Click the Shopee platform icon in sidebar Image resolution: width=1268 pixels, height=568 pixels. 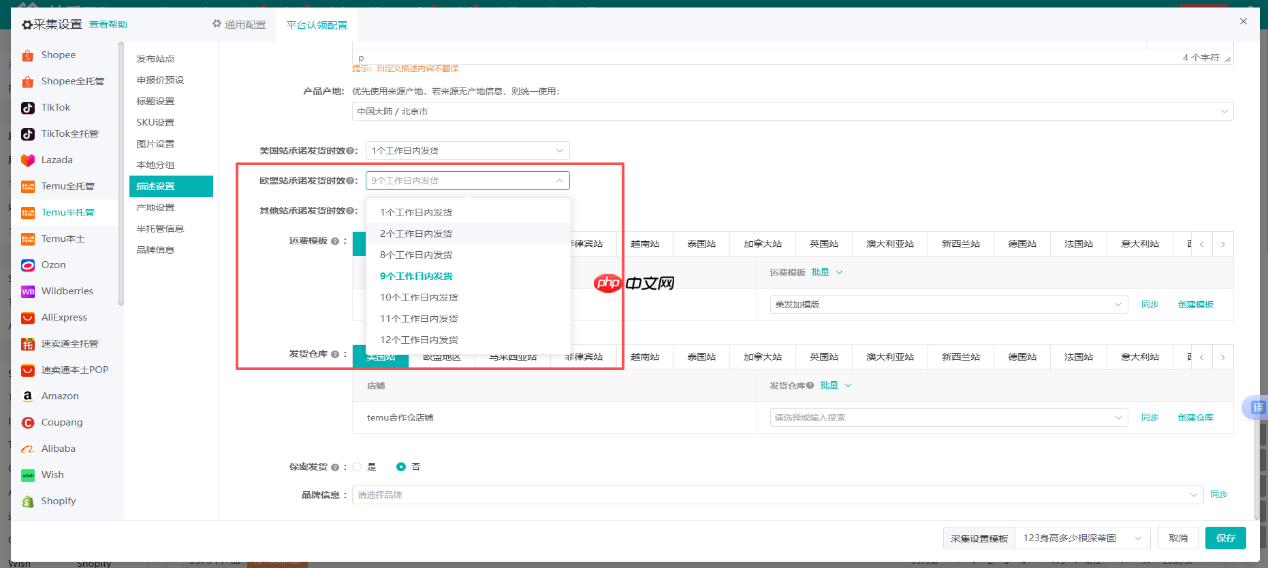(x=28, y=55)
